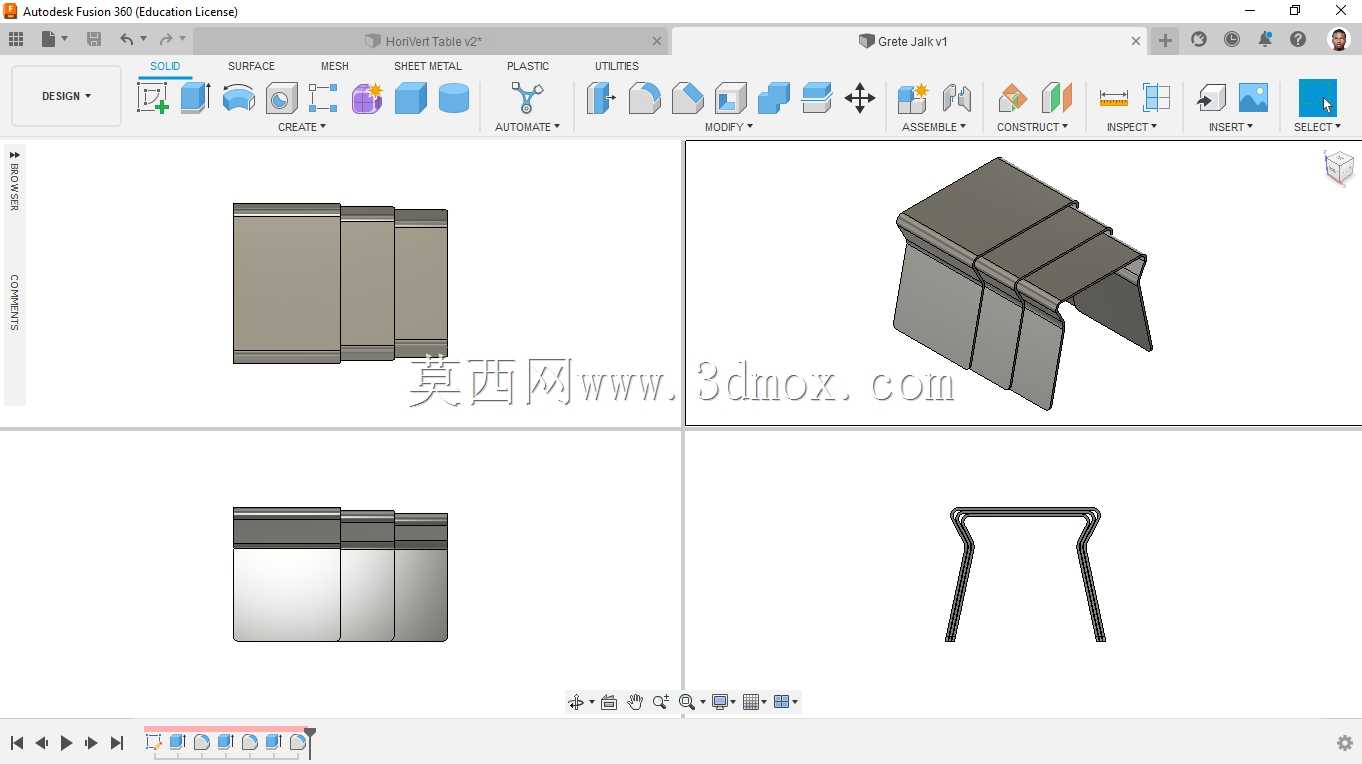Expand the AUTOMATE menu
The height and width of the screenshot is (764, 1362).
[x=527, y=127]
